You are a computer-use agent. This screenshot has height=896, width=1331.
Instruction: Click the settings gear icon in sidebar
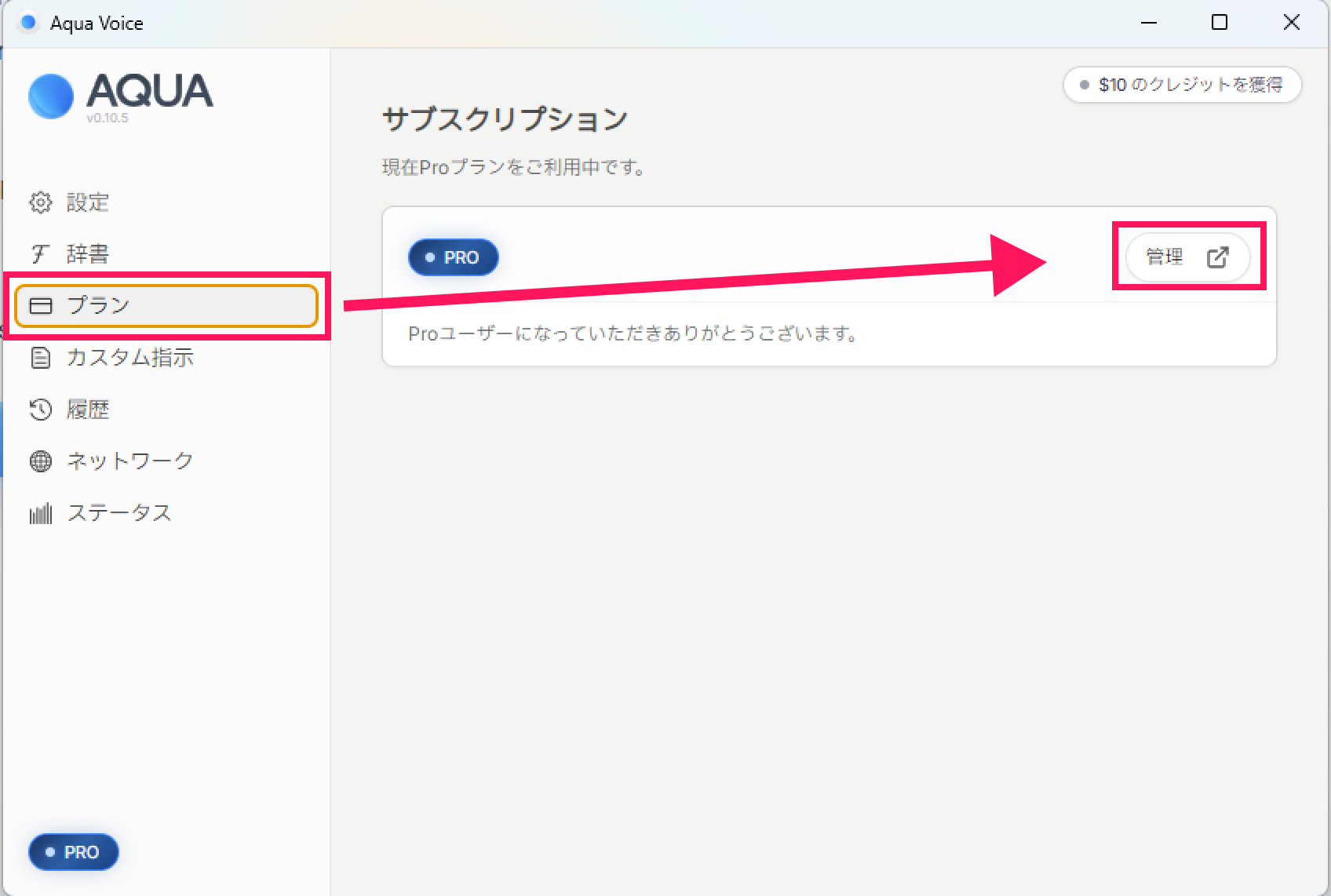tap(40, 202)
